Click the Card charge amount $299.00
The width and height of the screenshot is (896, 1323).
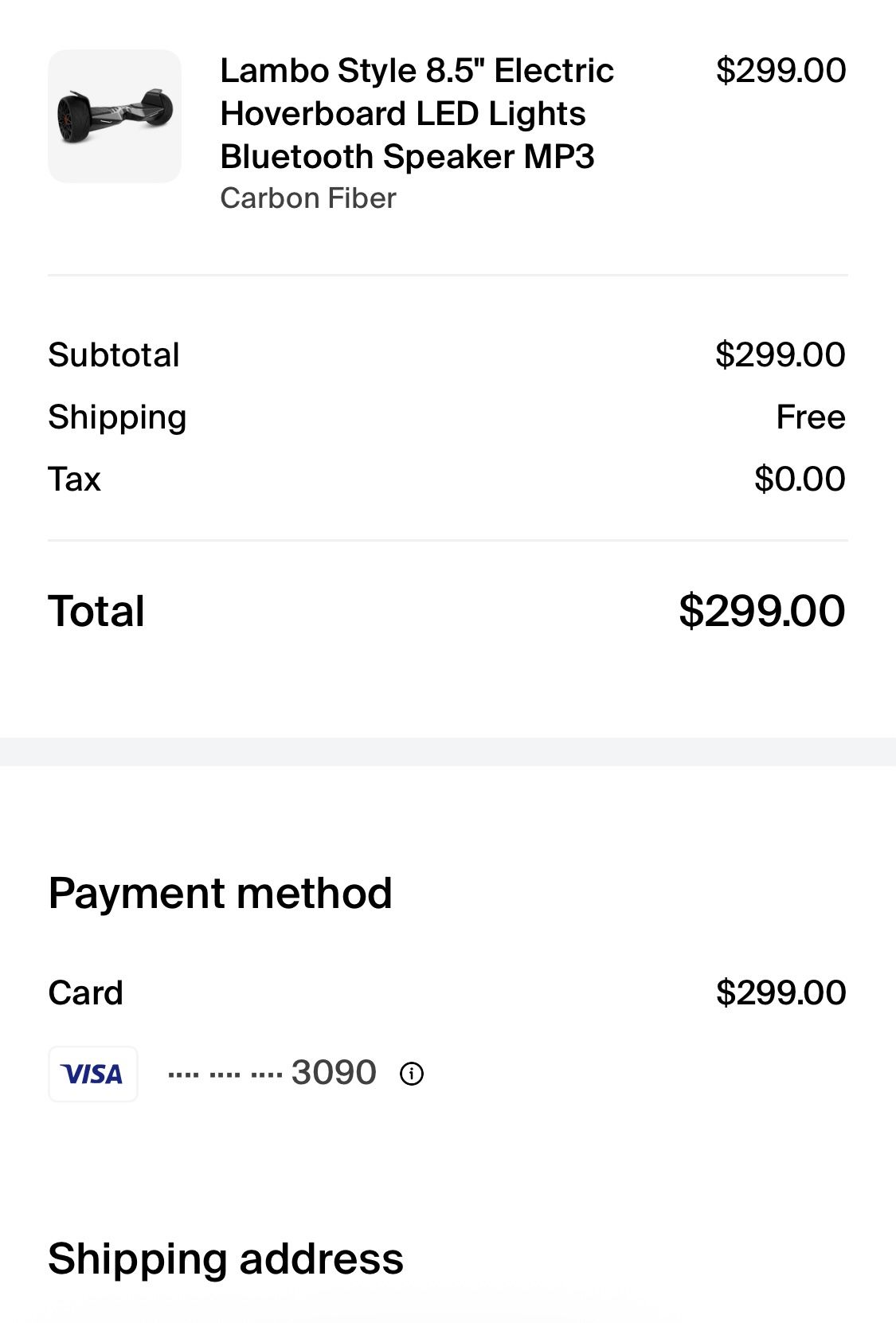coord(781,992)
